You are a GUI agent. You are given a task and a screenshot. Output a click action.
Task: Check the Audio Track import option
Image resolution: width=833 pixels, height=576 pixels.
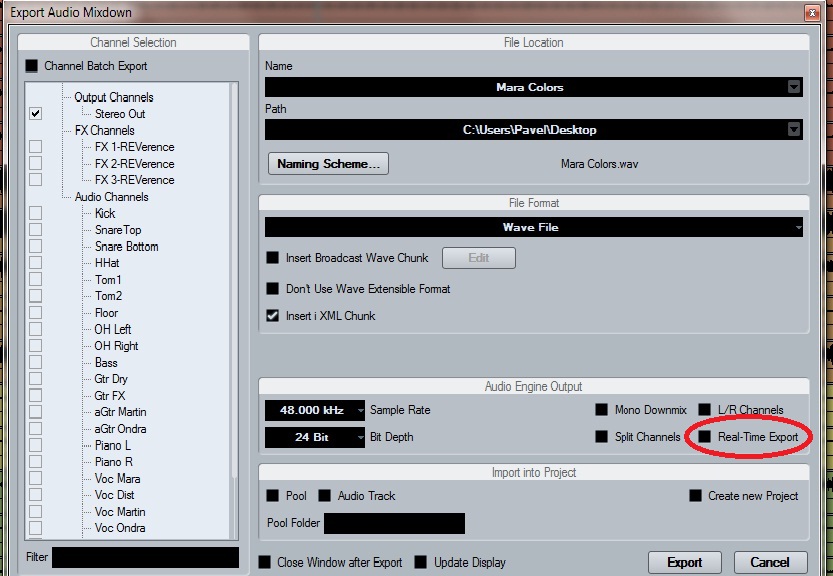[325, 496]
